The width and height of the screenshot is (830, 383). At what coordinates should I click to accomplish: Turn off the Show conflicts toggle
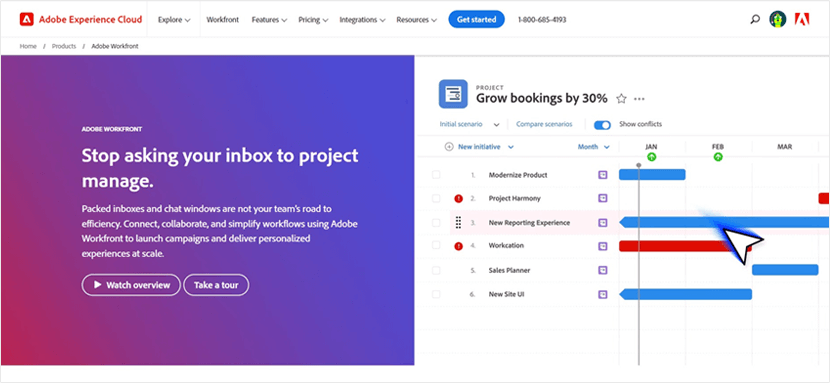[602, 125]
